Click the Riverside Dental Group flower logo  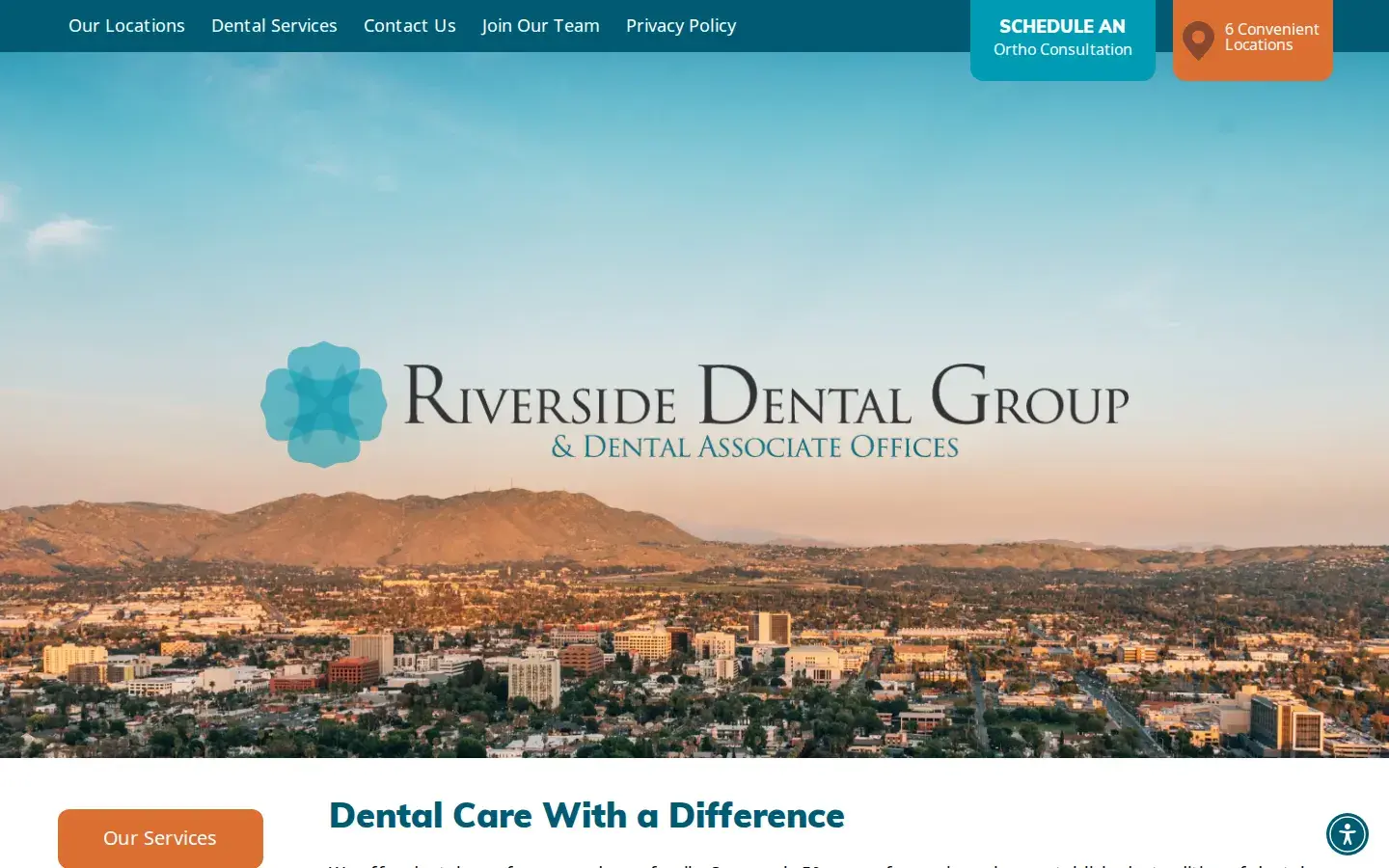pyautogui.click(x=324, y=404)
